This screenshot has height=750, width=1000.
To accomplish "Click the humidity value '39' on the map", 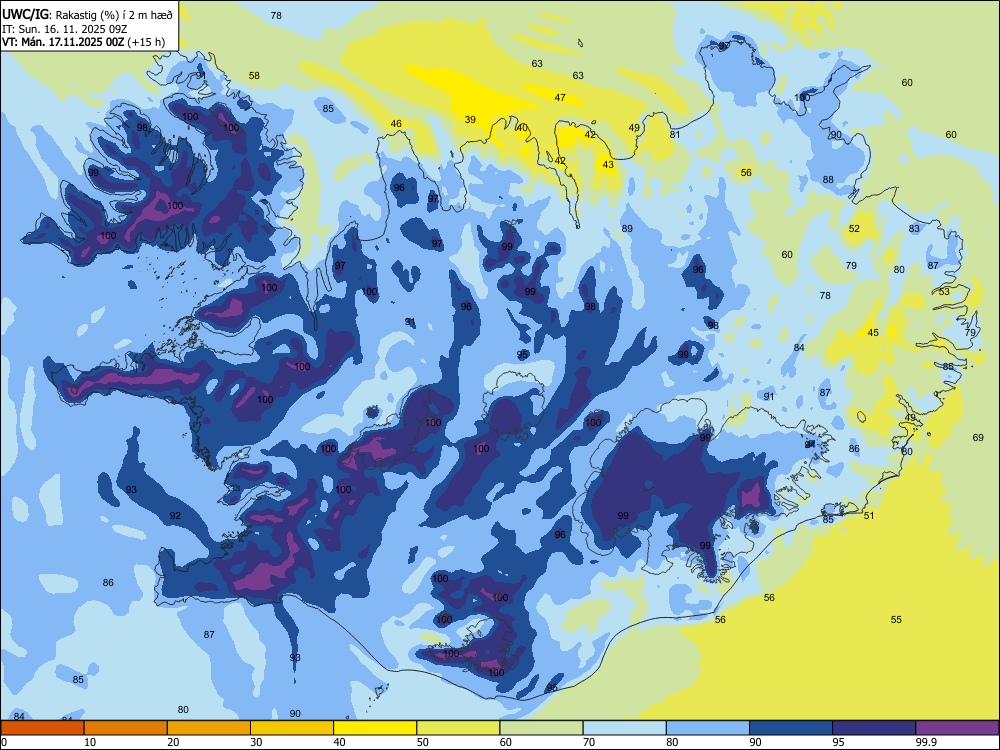I will pyautogui.click(x=470, y=119).
